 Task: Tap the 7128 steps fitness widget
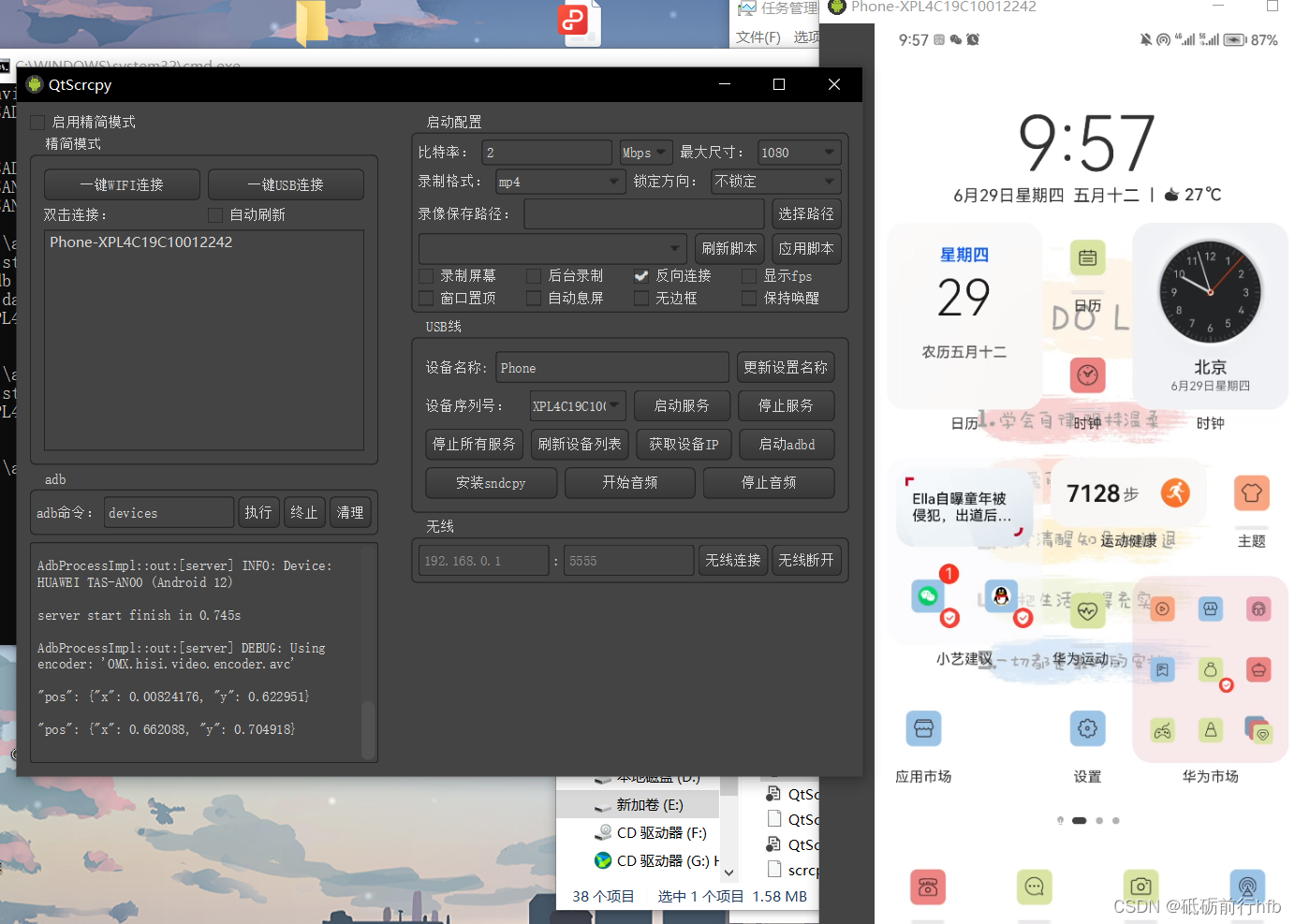coord(1128,493)
